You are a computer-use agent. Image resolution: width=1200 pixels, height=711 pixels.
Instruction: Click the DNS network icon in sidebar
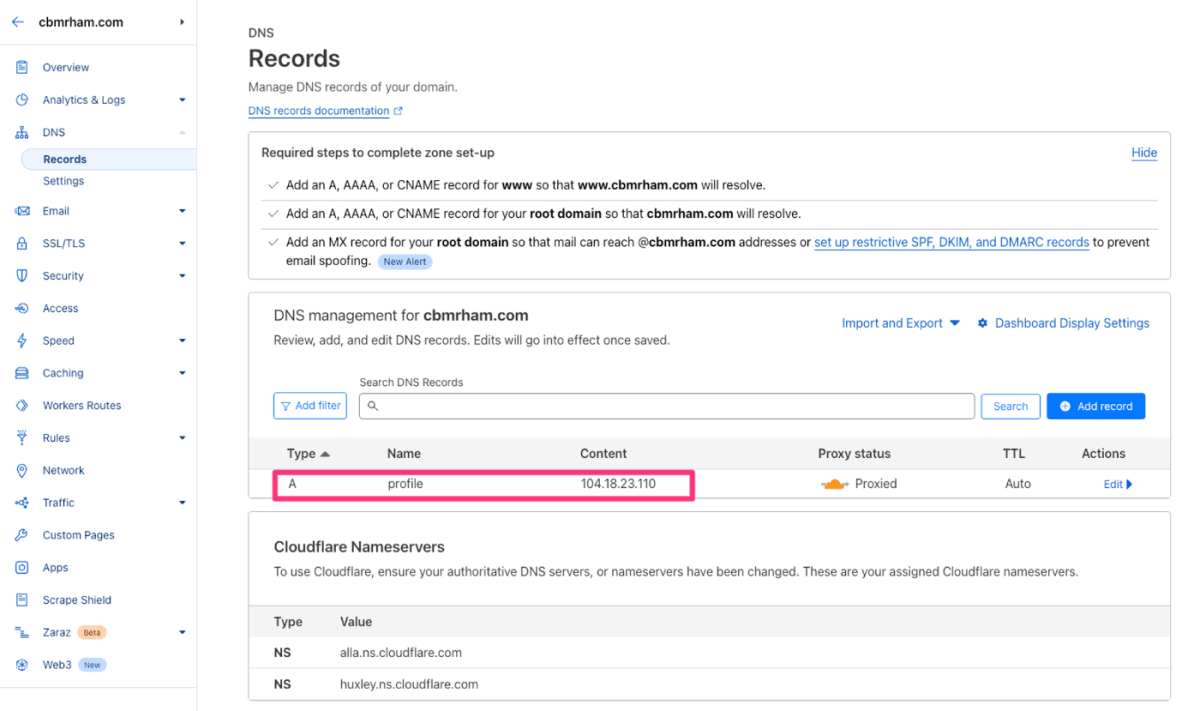22,132
